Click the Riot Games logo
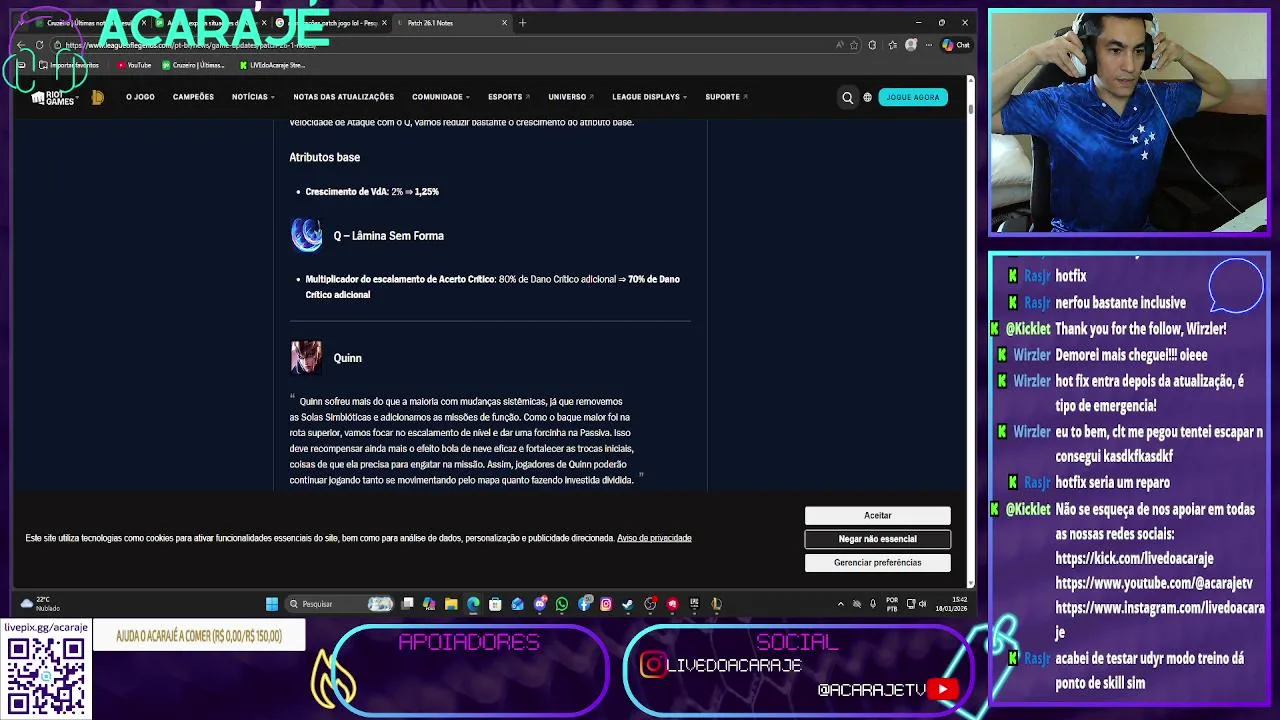This screenshot has height=720, width=1280. 53,98
